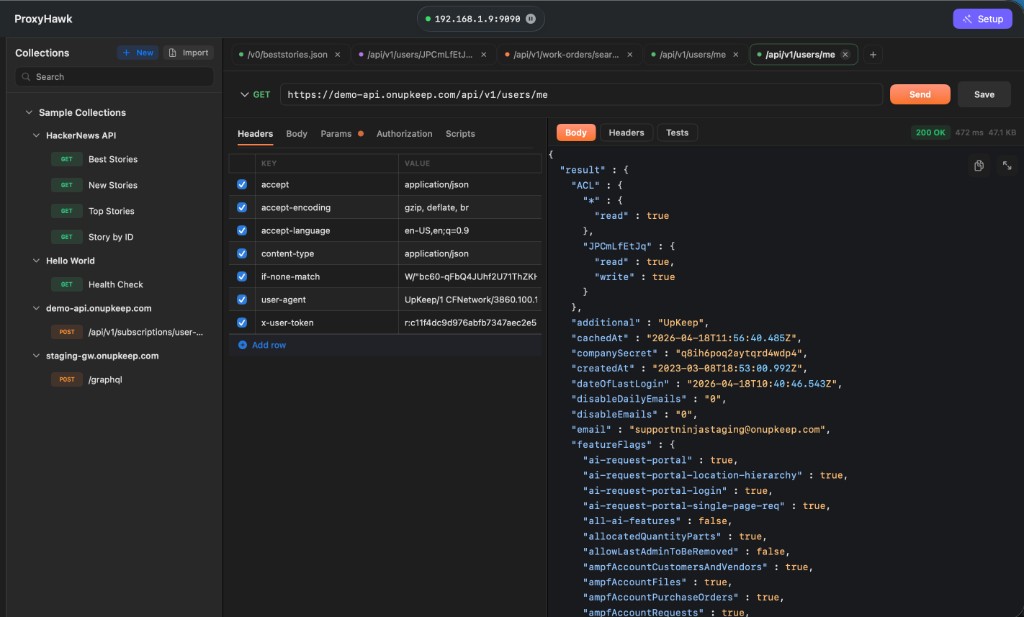Click the proxy address 192.168.1.9:9090 pill
The height and width of the screenshot is (617, 1024).
[481, 19]
